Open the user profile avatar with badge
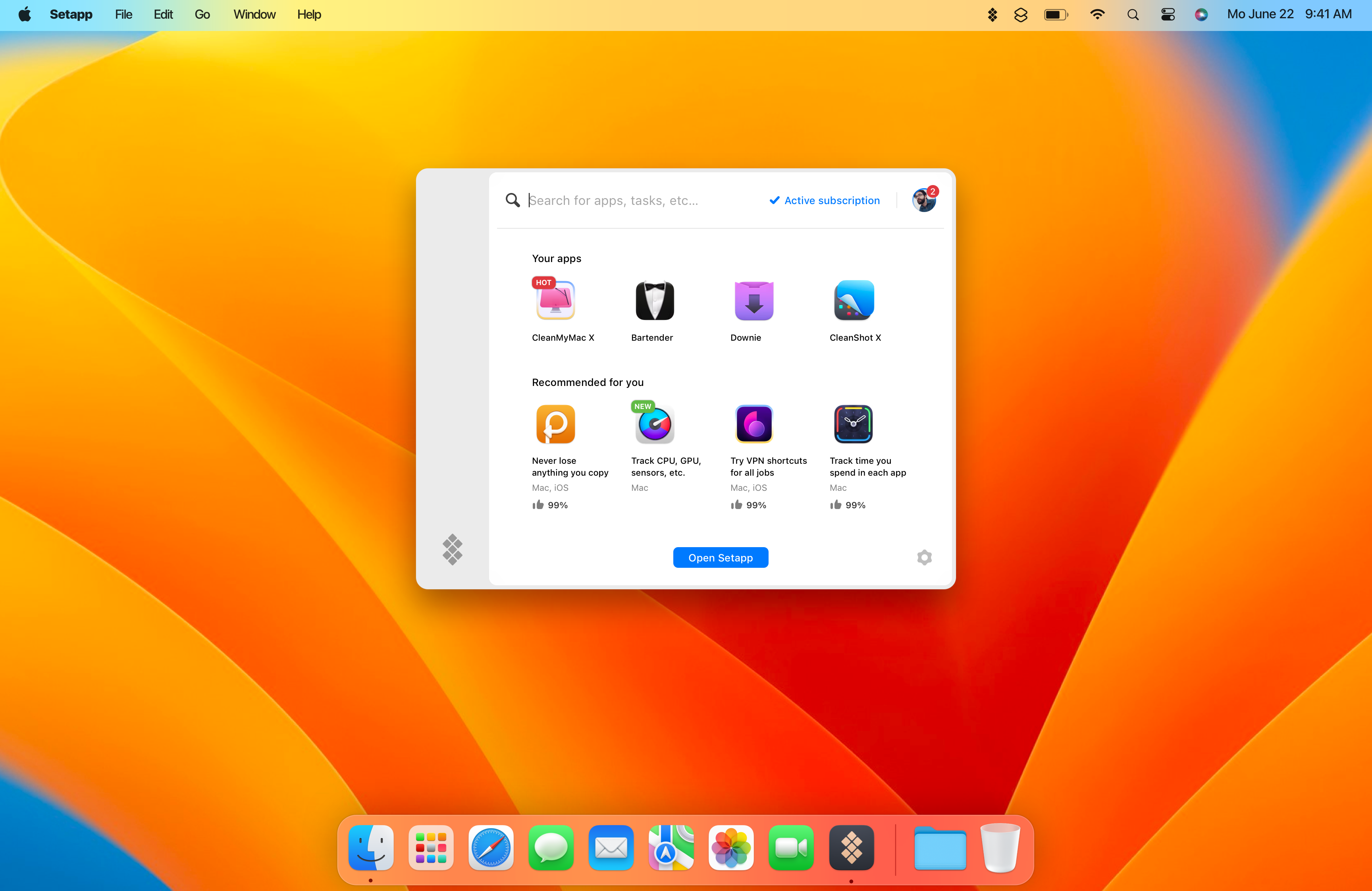The image size is (1372, 891). point(923,200)
